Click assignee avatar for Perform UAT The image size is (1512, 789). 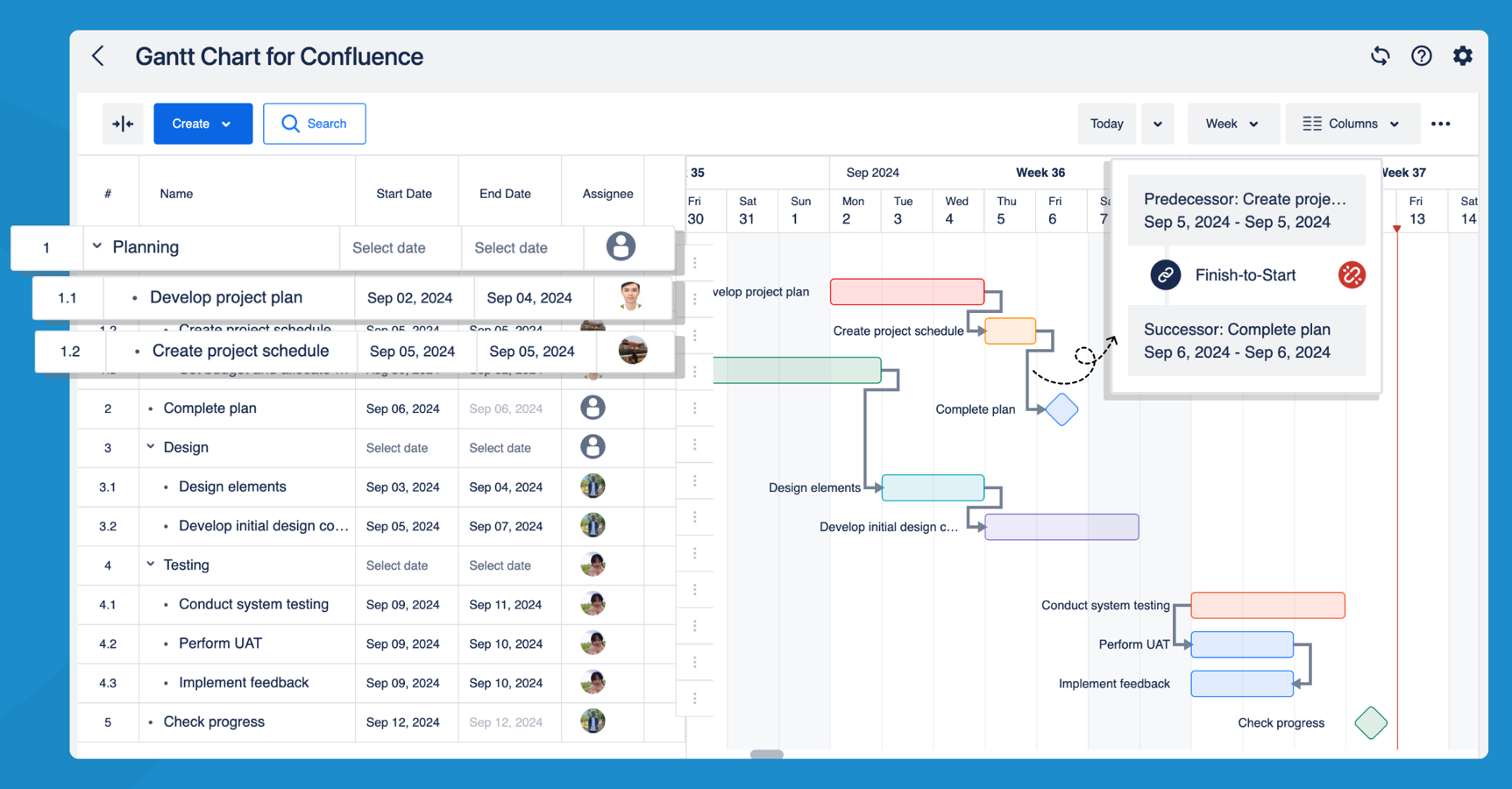point(593,643)
